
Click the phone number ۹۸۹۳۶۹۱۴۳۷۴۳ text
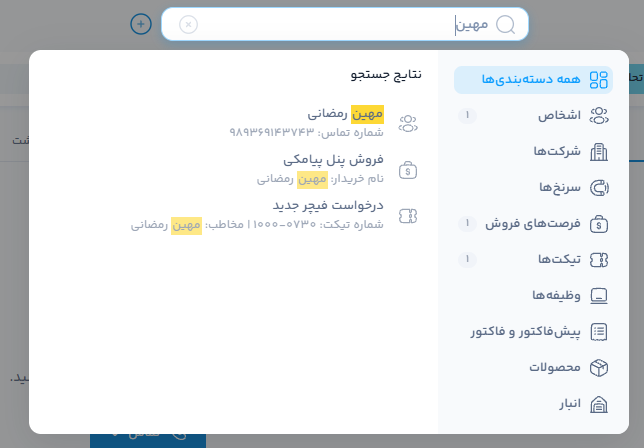tap(272, 132)
